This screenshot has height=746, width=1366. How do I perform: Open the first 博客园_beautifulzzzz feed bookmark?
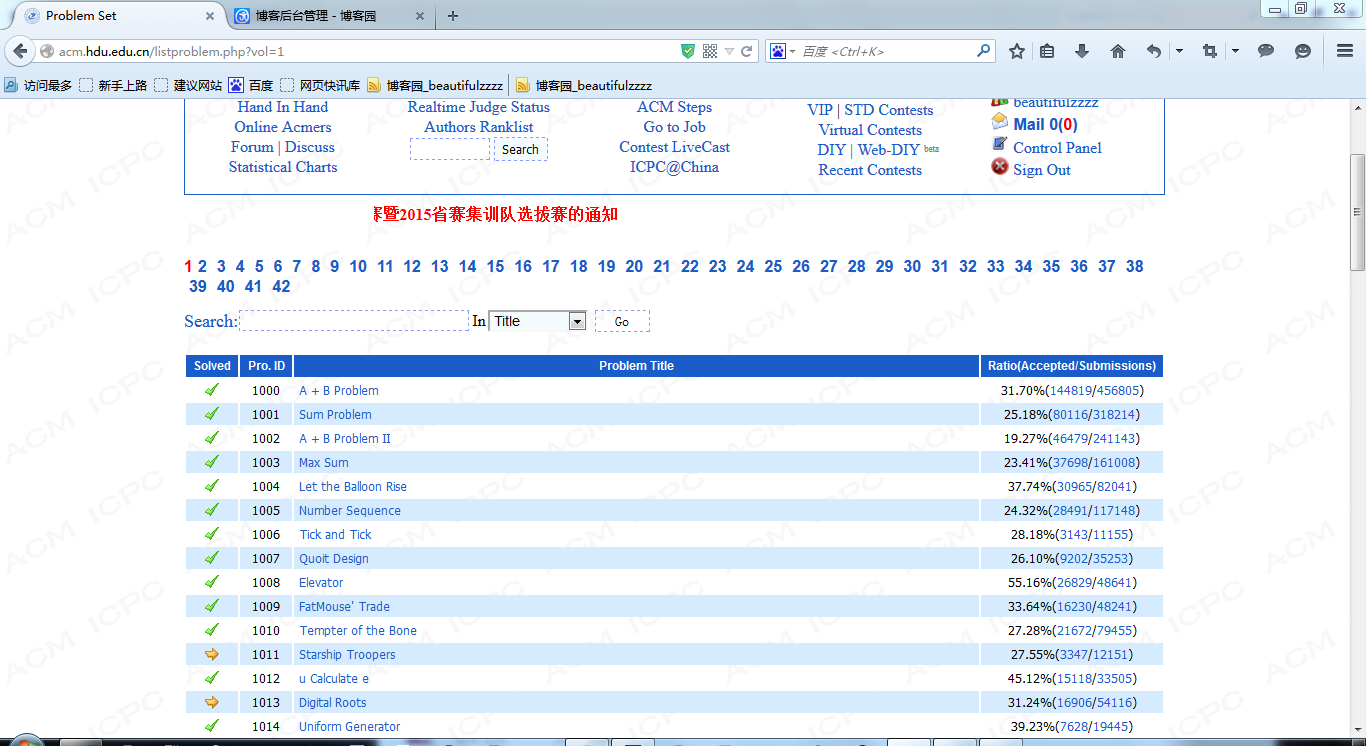click(x=434, y=86)
